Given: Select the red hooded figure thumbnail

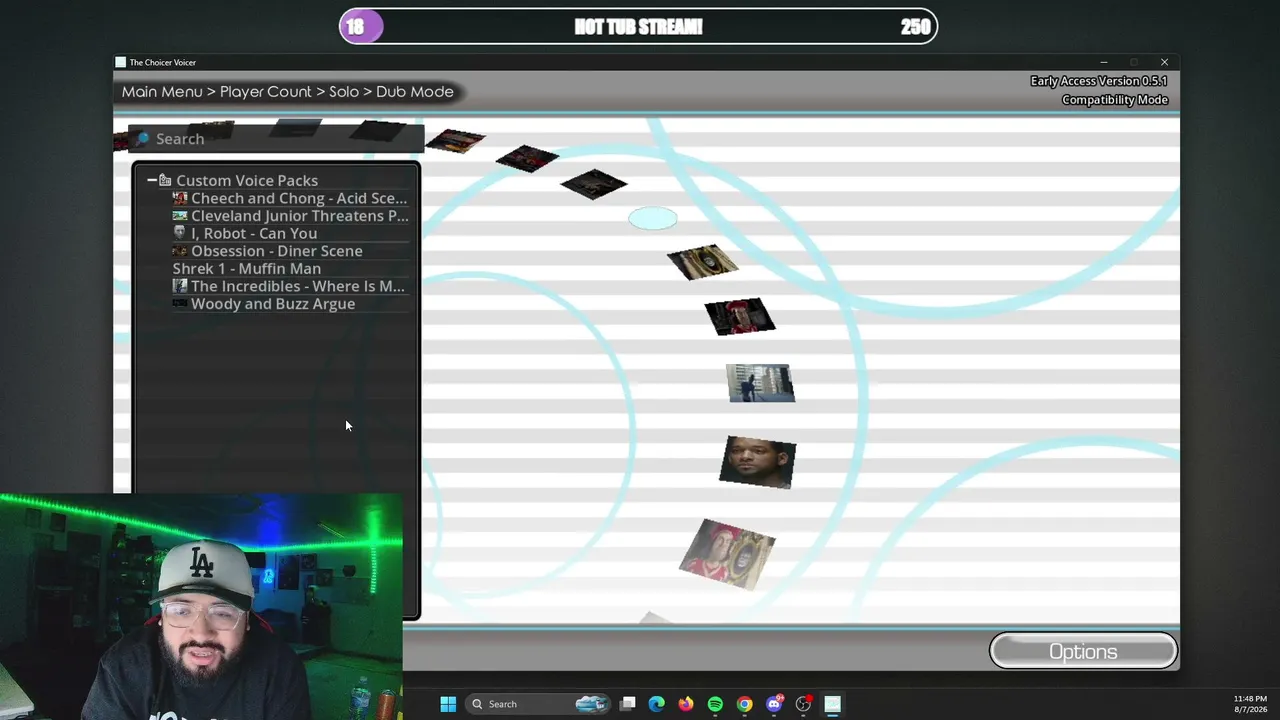Looking at the screenshot, I should pyautogui.click(x=740, y=317).
